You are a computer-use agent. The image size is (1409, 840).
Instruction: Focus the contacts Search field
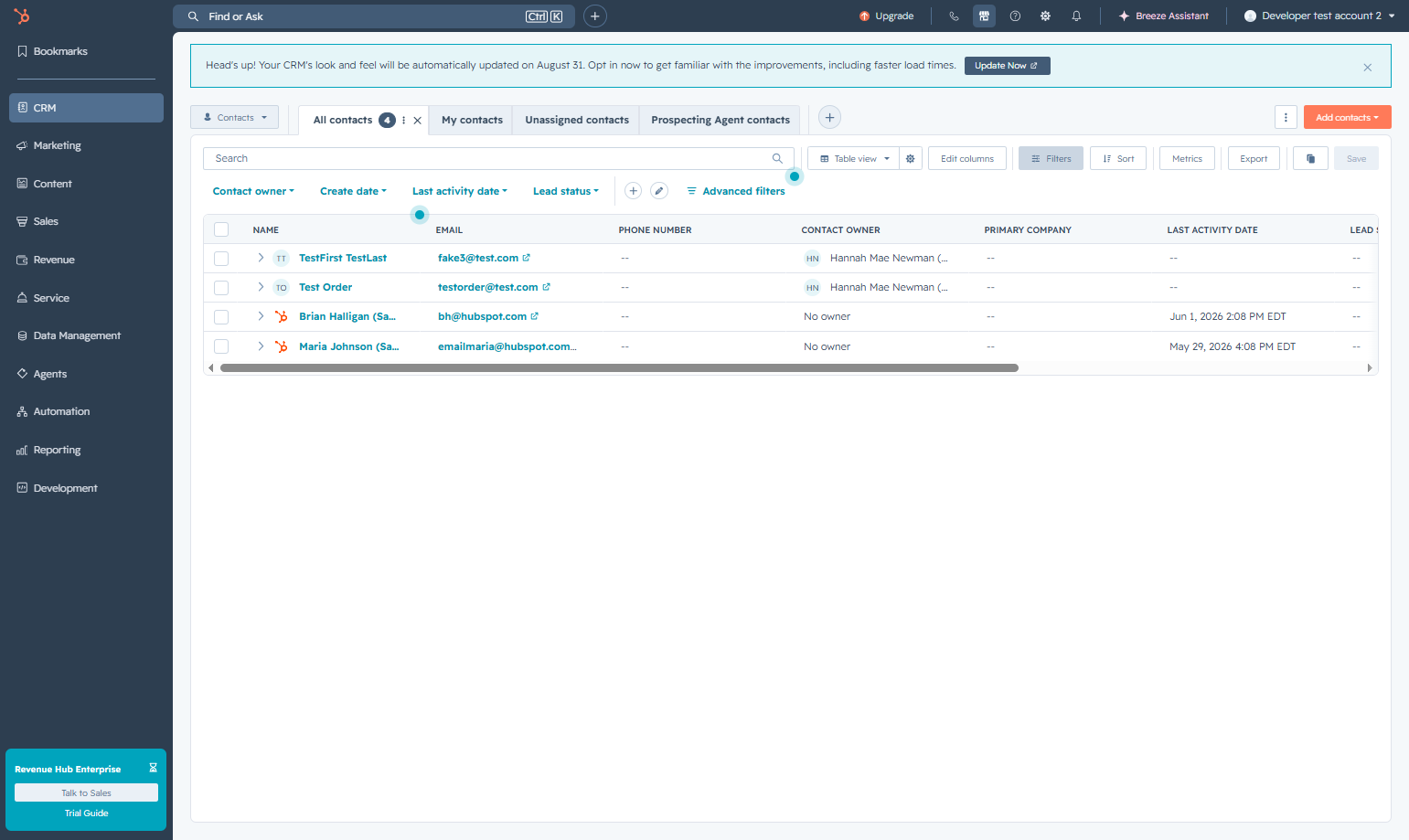(x=498, y=158)
